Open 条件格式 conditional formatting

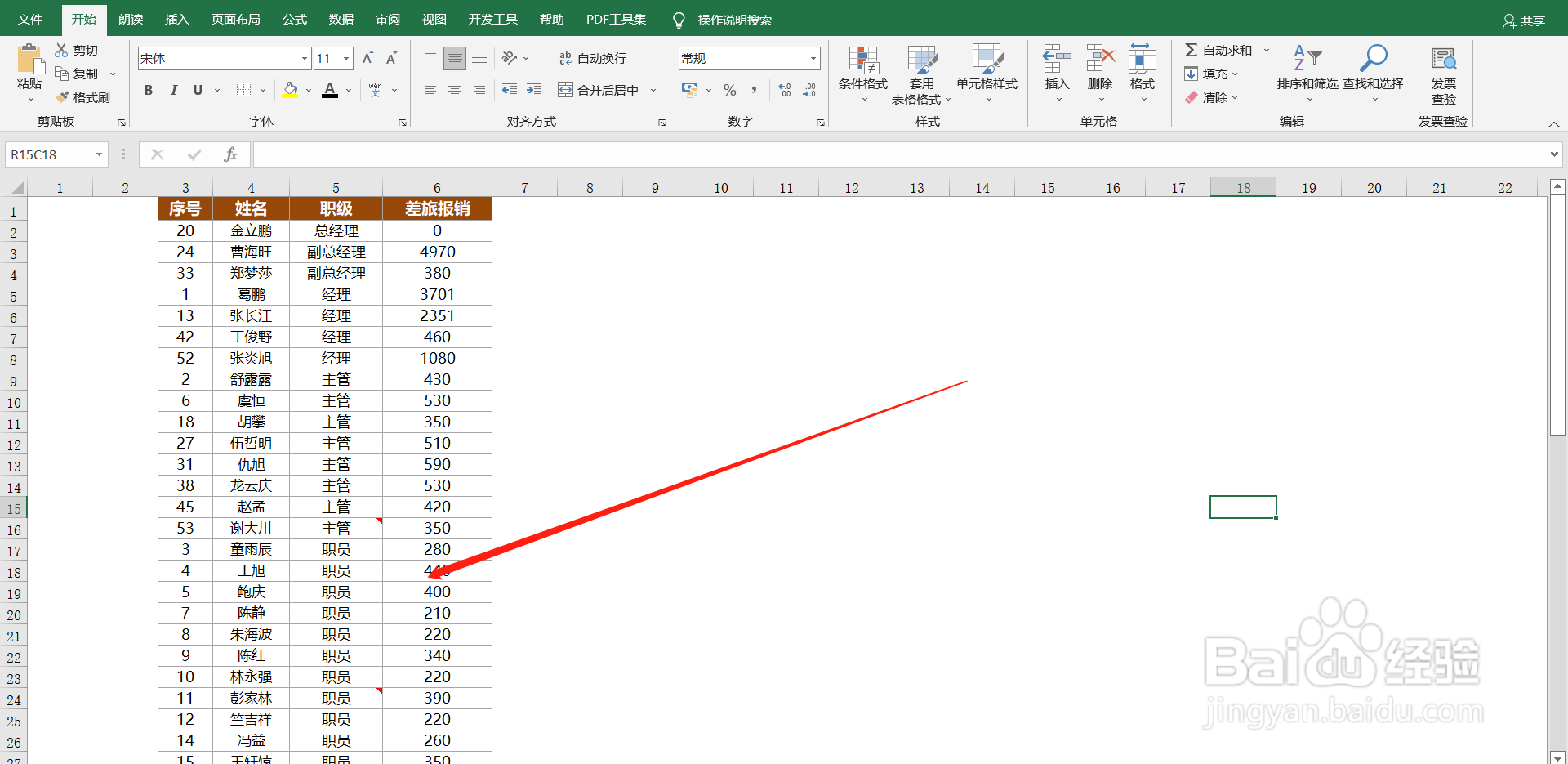click(863, 74)
